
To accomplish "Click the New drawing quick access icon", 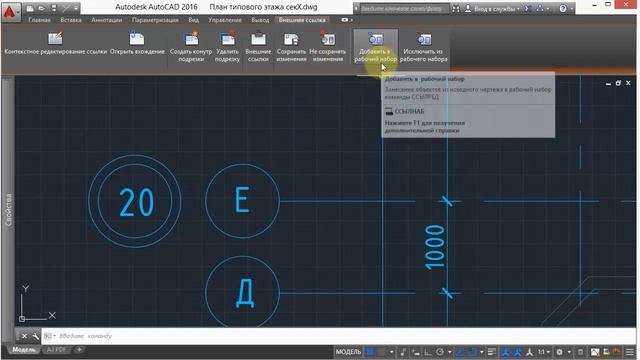I will [30, 8].
